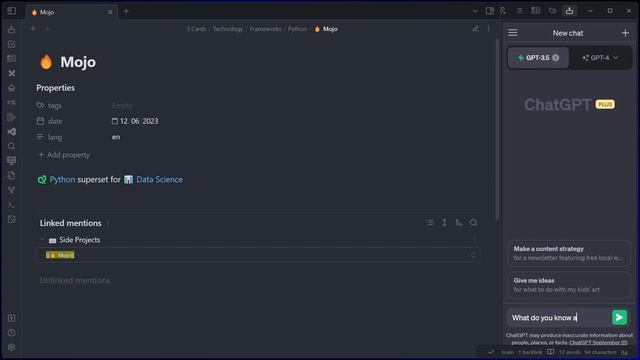Open the presentation slides ribbon icon
This screenshot has width=640, height=360.
click(x=11, y=161)
